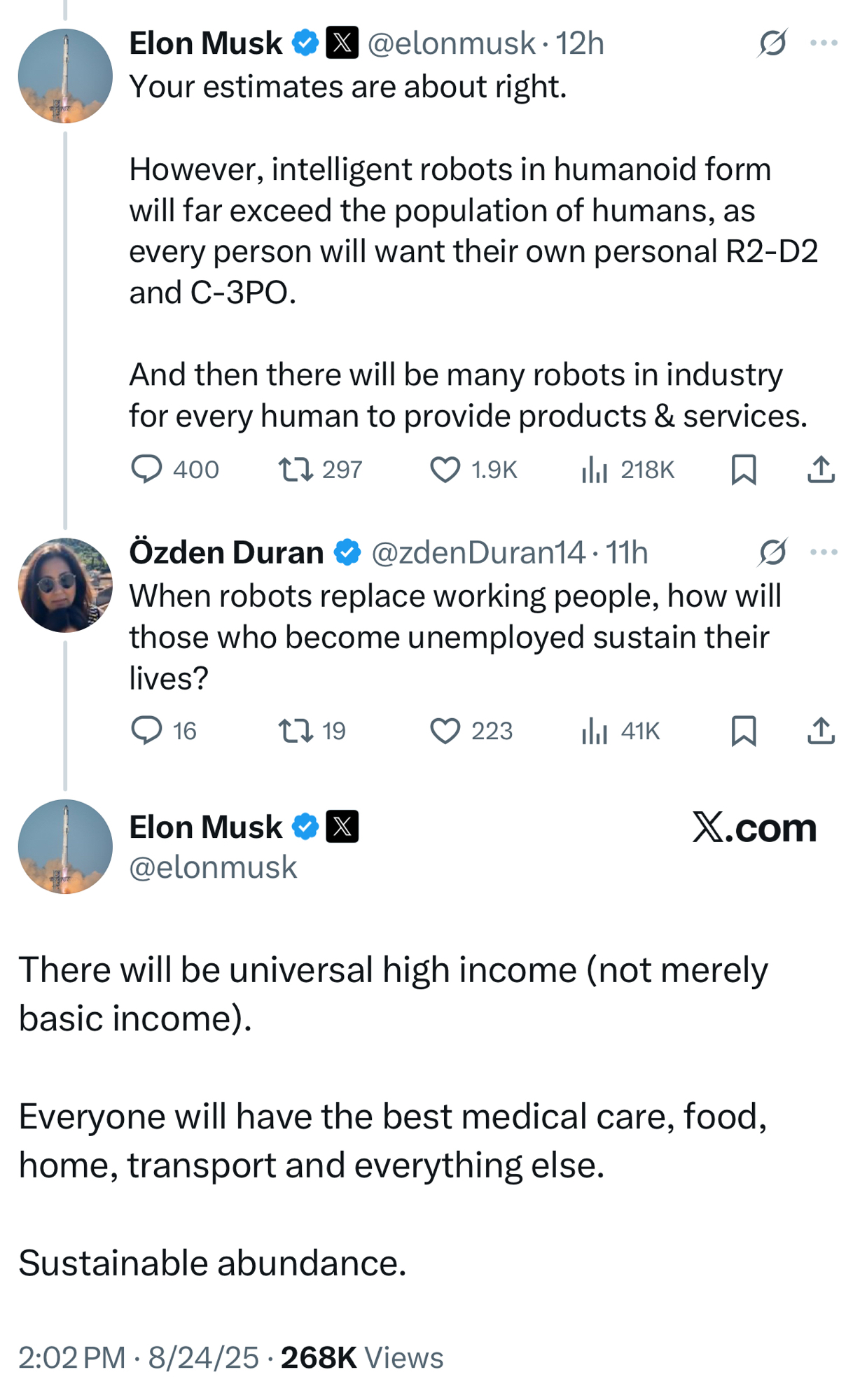Bookmark Özden Duran's post
860x1400 pixels.
tap(744, 731)
